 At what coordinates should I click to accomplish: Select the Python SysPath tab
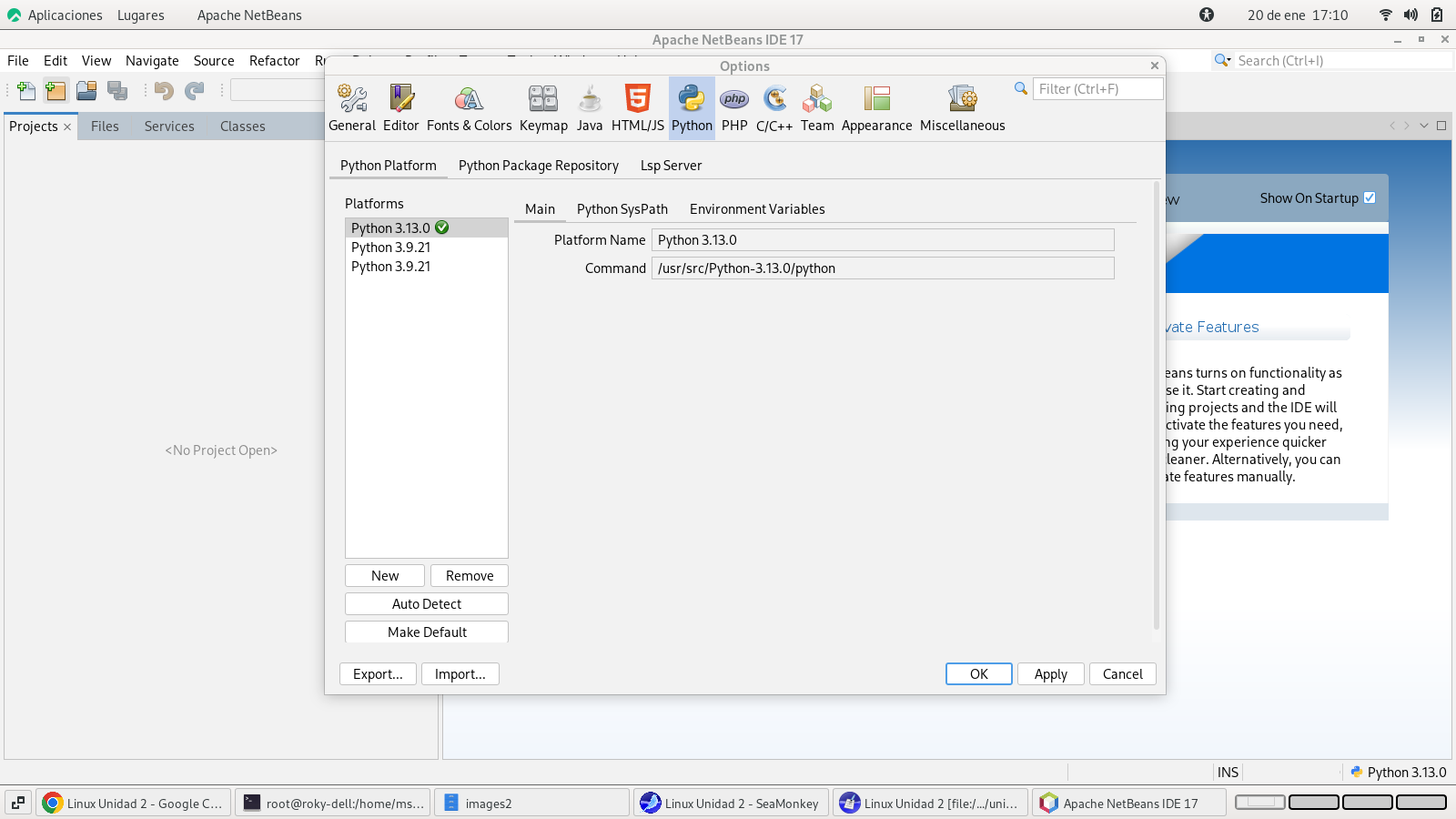[622, 209]
